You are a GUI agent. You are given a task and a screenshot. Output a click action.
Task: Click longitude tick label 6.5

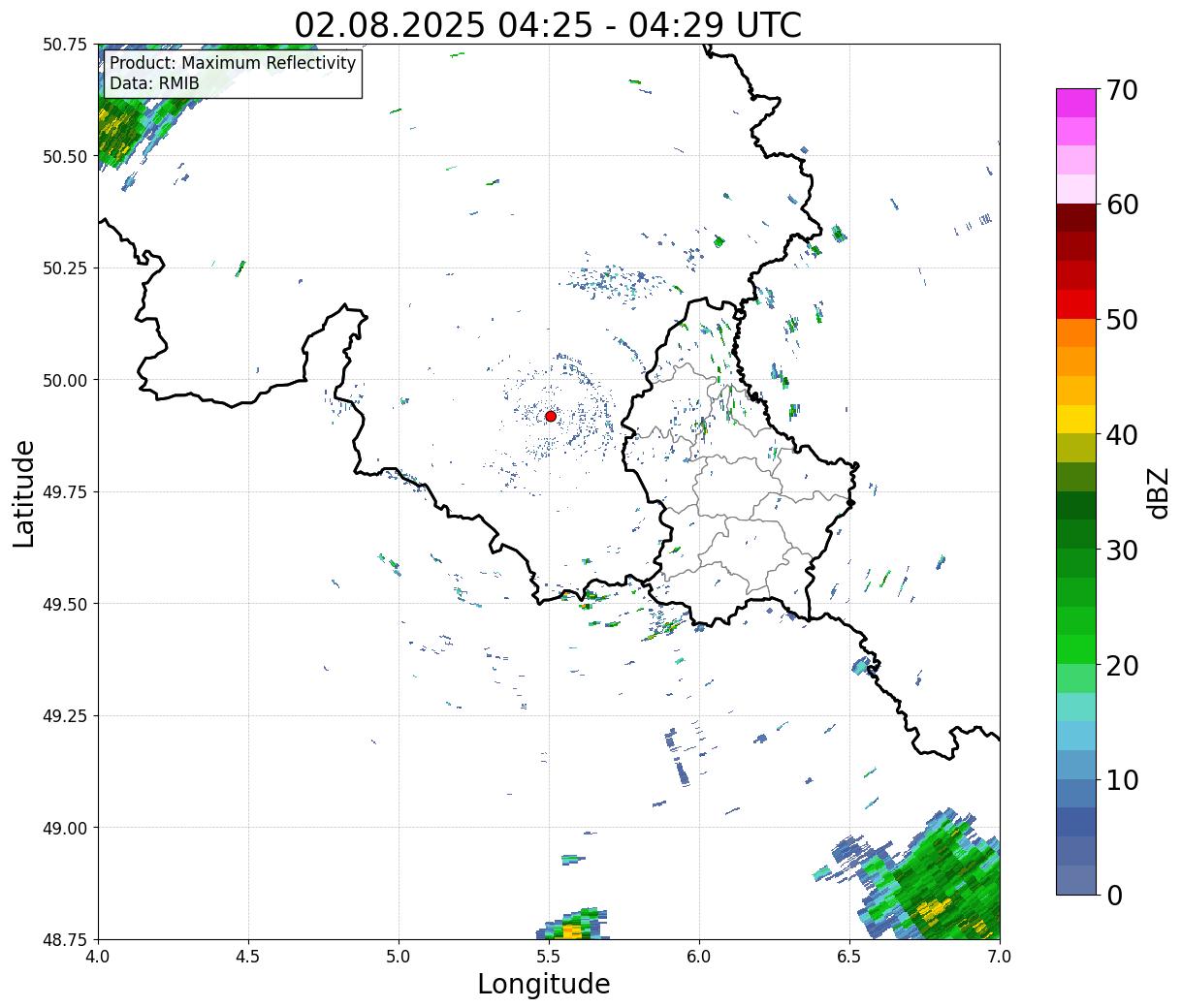849,957
